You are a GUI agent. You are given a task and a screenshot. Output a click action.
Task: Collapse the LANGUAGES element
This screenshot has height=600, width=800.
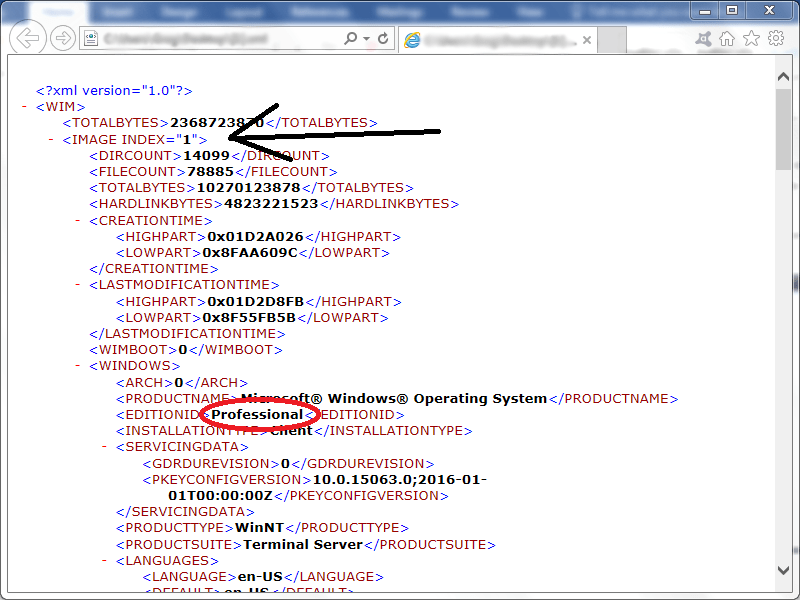[x=105, y=561]
